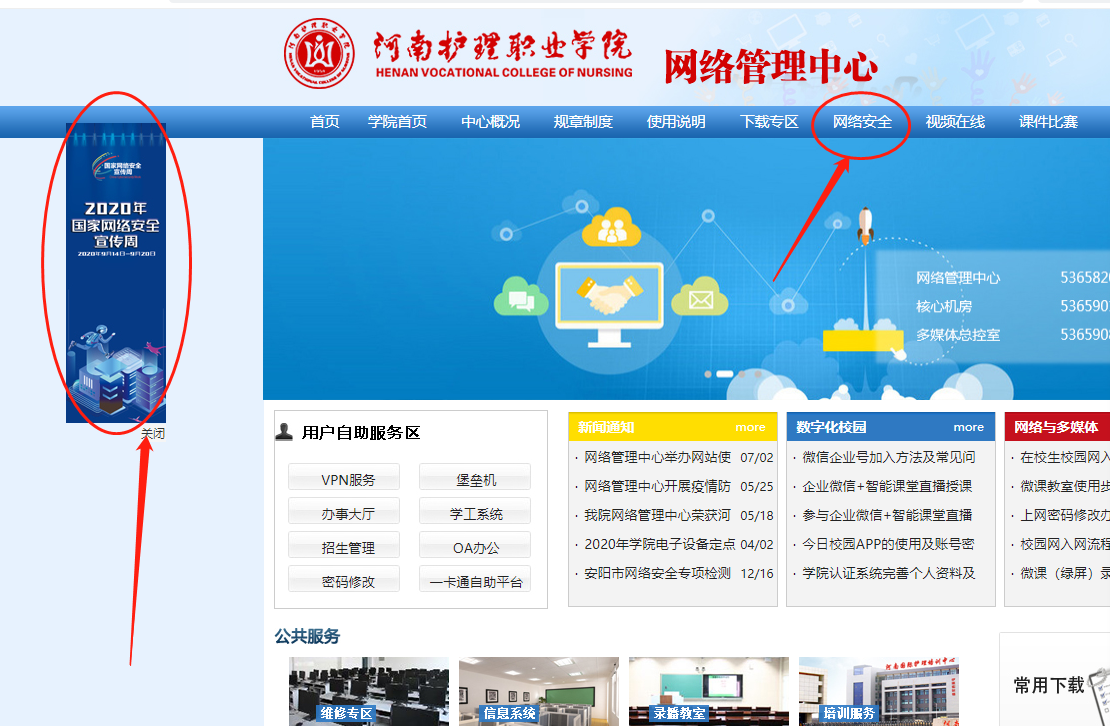Open the 一卡通自助平台 button

pyautogui.click(x=475, y=581)
